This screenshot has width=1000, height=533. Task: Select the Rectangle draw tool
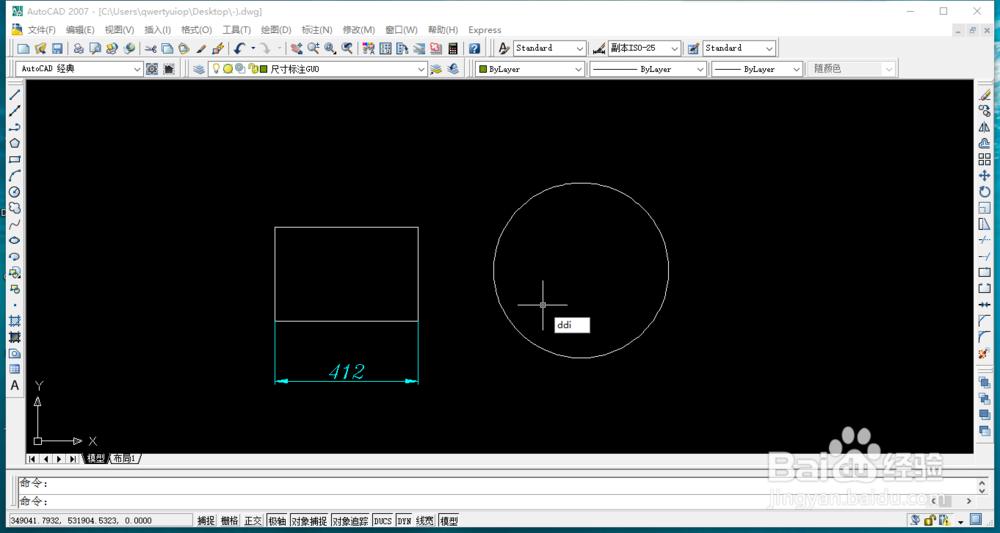15,159
